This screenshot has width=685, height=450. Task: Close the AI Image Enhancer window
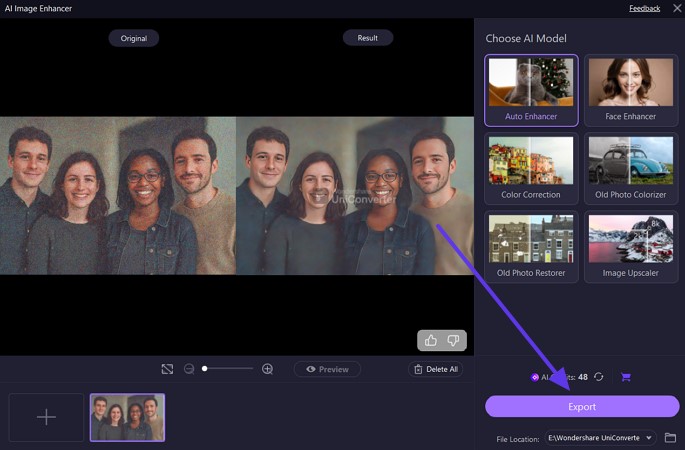click(x=678, y=8)
